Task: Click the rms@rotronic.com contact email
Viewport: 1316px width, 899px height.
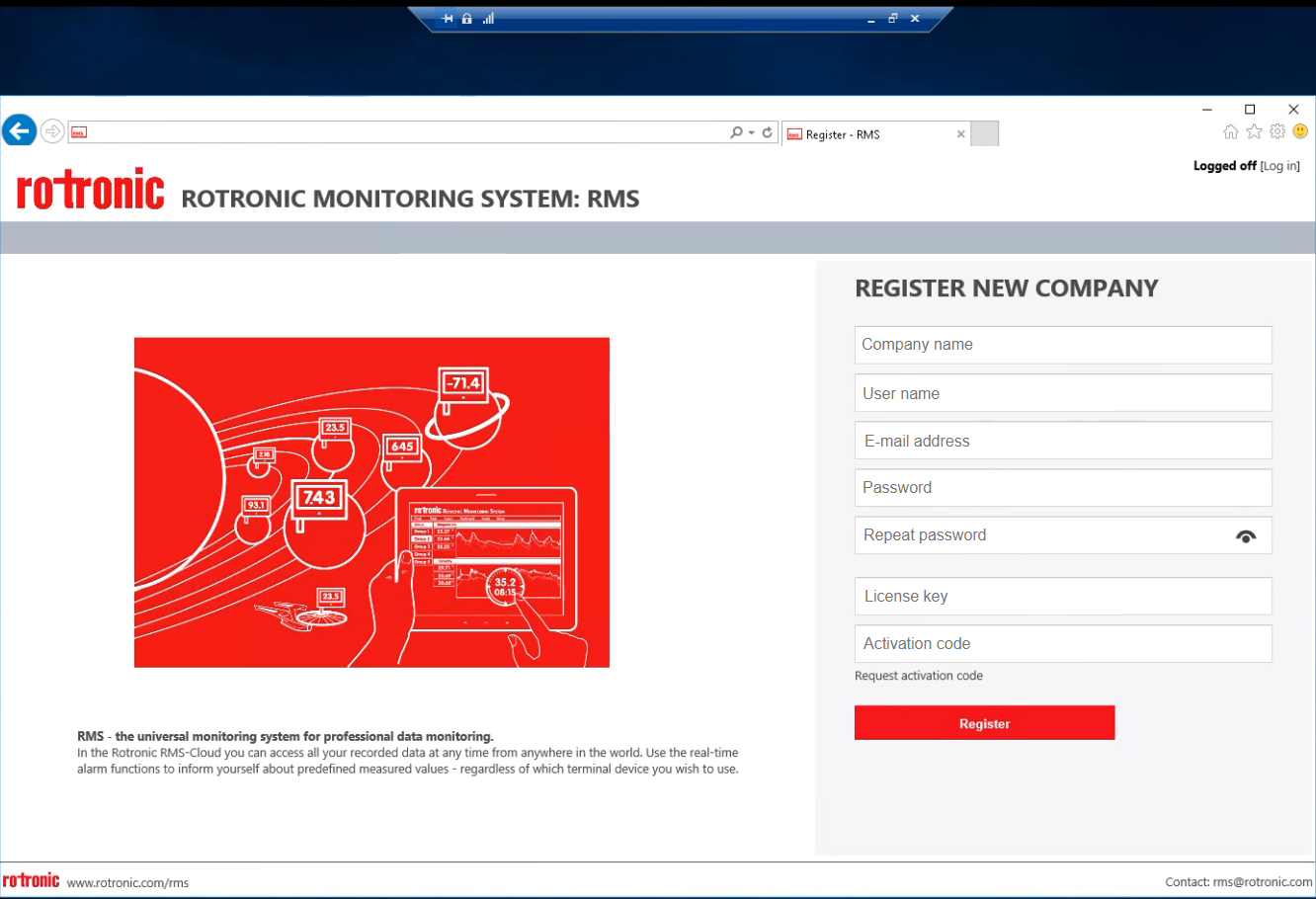Action: pyautogui.click(x=1263, y=882)
